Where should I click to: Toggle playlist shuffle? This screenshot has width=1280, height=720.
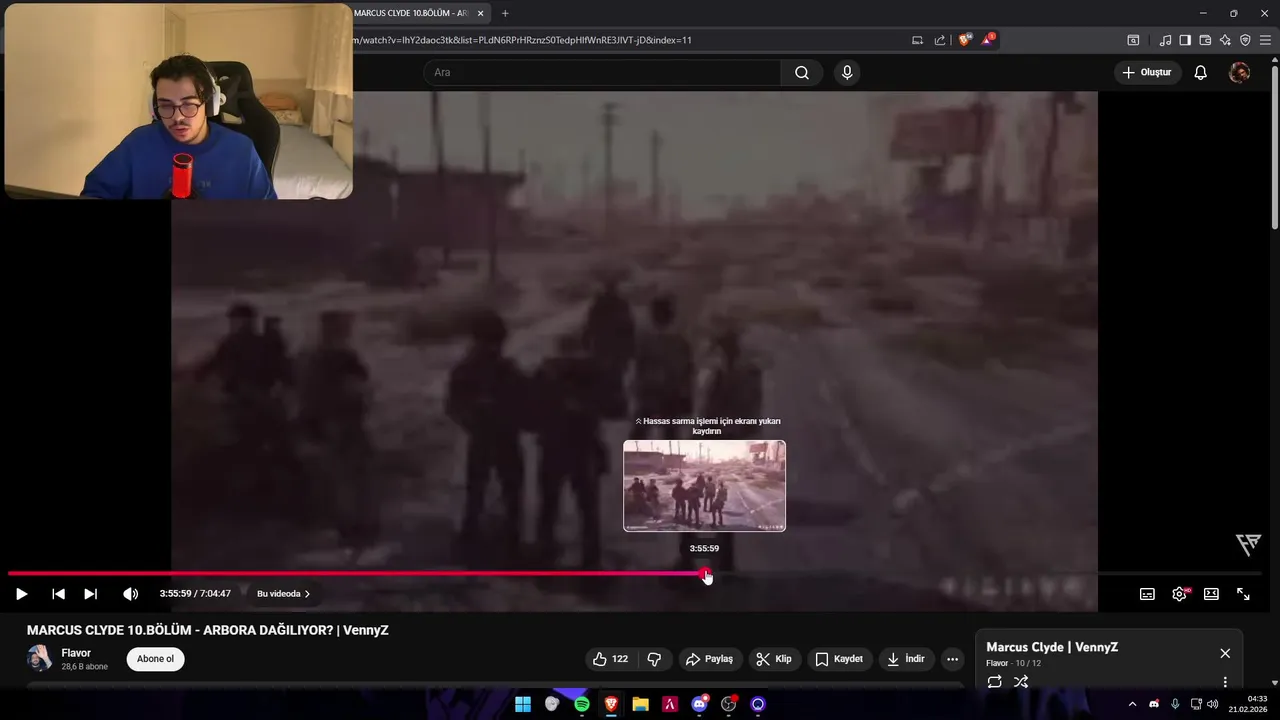pyautogui.click(x=1021, y=682)
